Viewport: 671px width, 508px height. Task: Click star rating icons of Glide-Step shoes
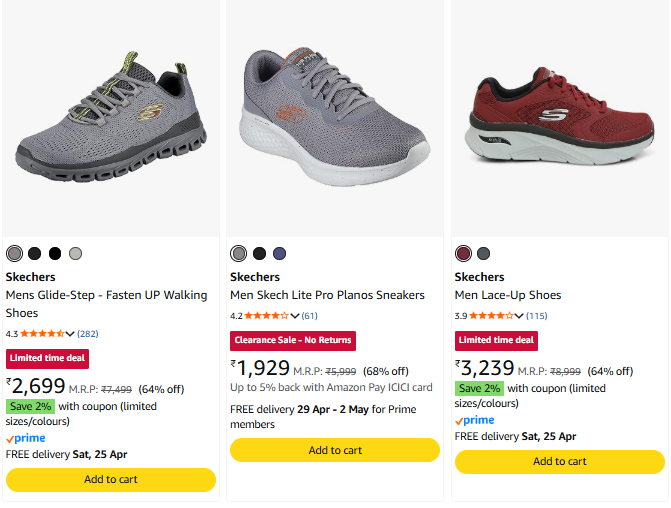[42, 334]
